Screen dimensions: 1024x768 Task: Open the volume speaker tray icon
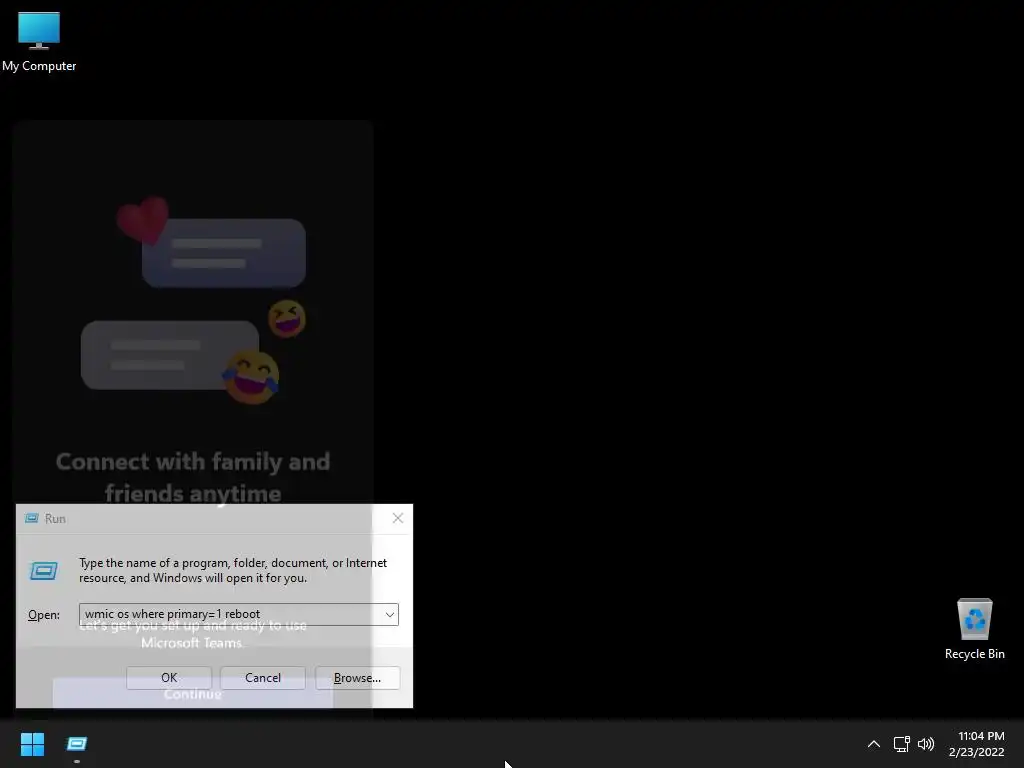925,744
